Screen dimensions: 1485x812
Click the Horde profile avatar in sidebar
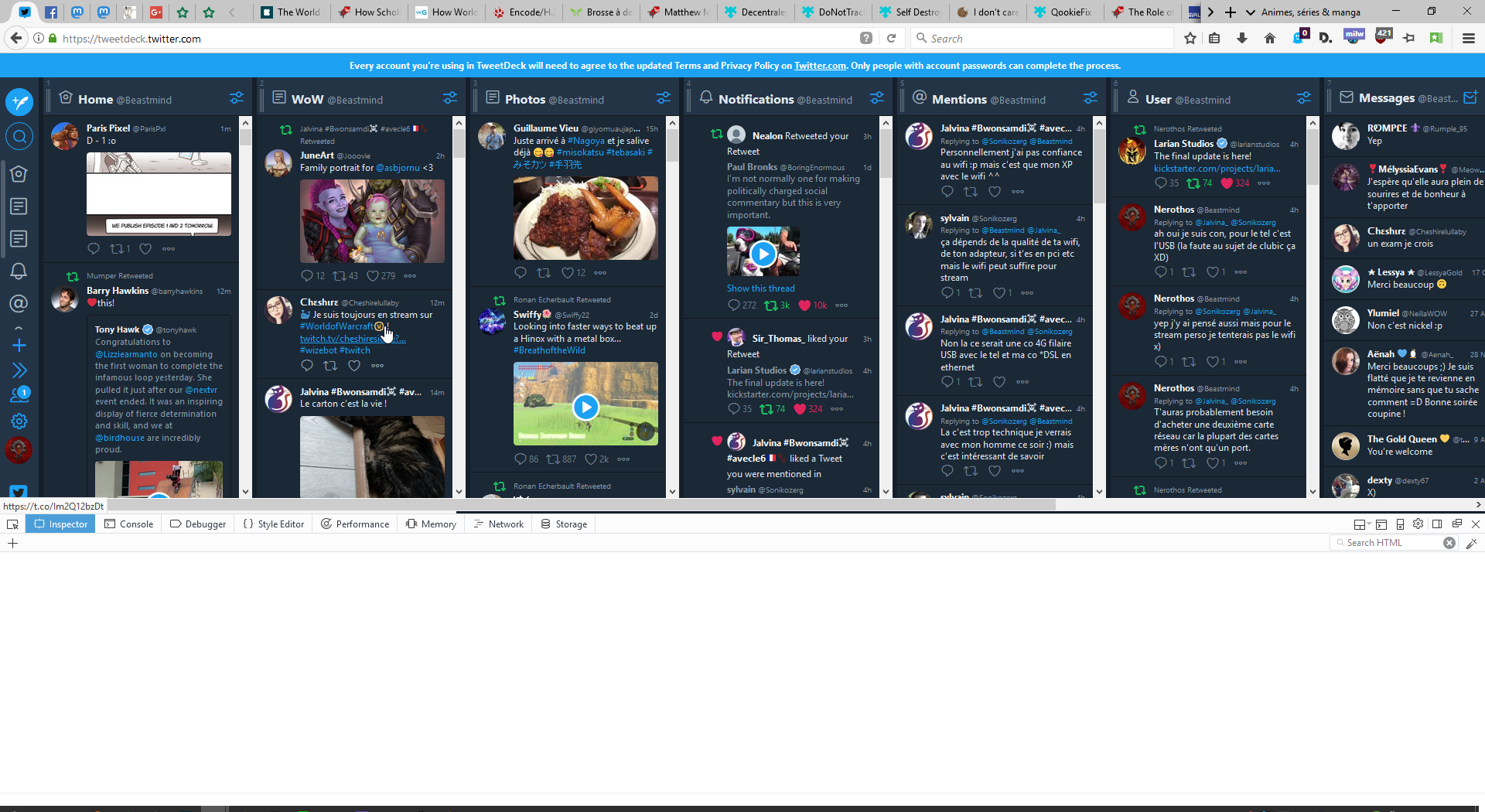click(19, 449)
